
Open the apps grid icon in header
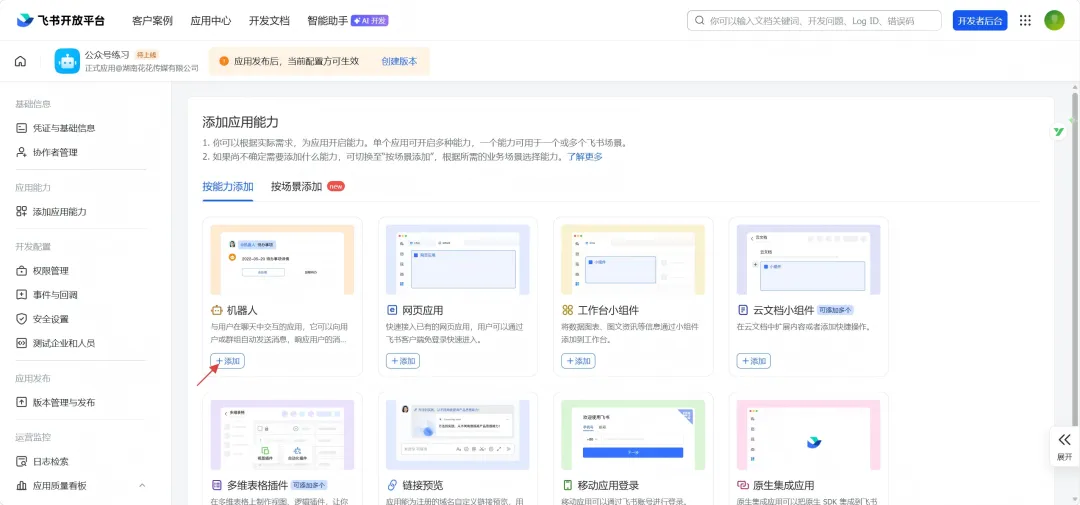click(1025, 20)
